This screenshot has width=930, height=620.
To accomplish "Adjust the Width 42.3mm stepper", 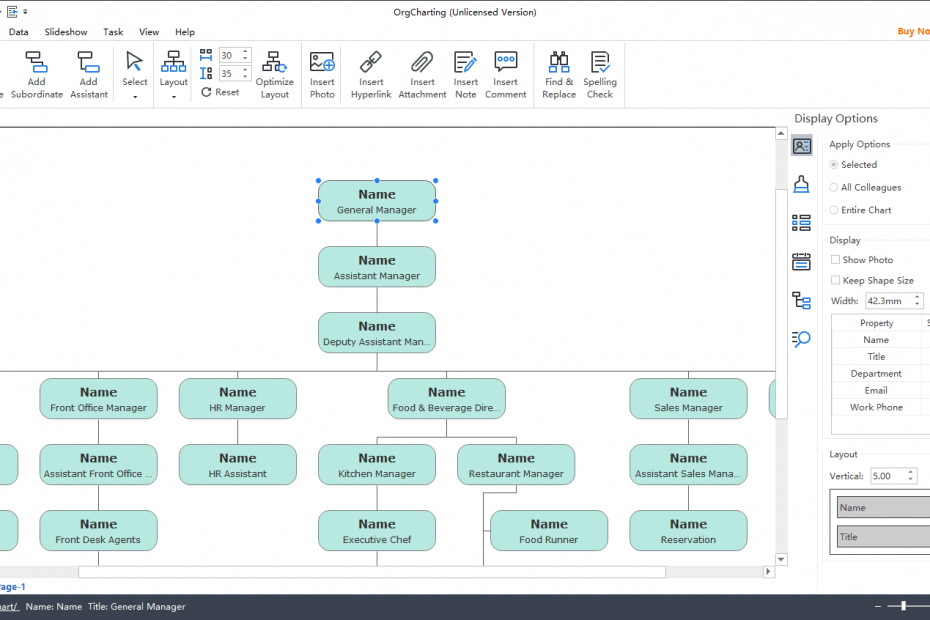I will (917, 301).
